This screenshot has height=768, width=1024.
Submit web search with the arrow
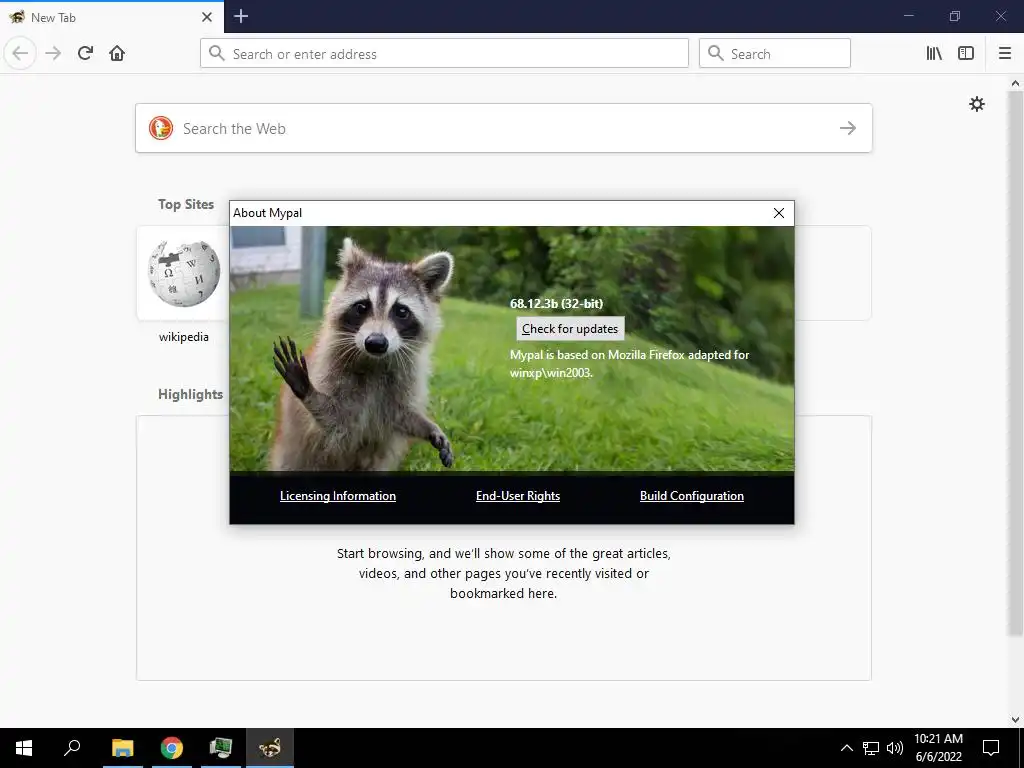(x=848, y=128)
